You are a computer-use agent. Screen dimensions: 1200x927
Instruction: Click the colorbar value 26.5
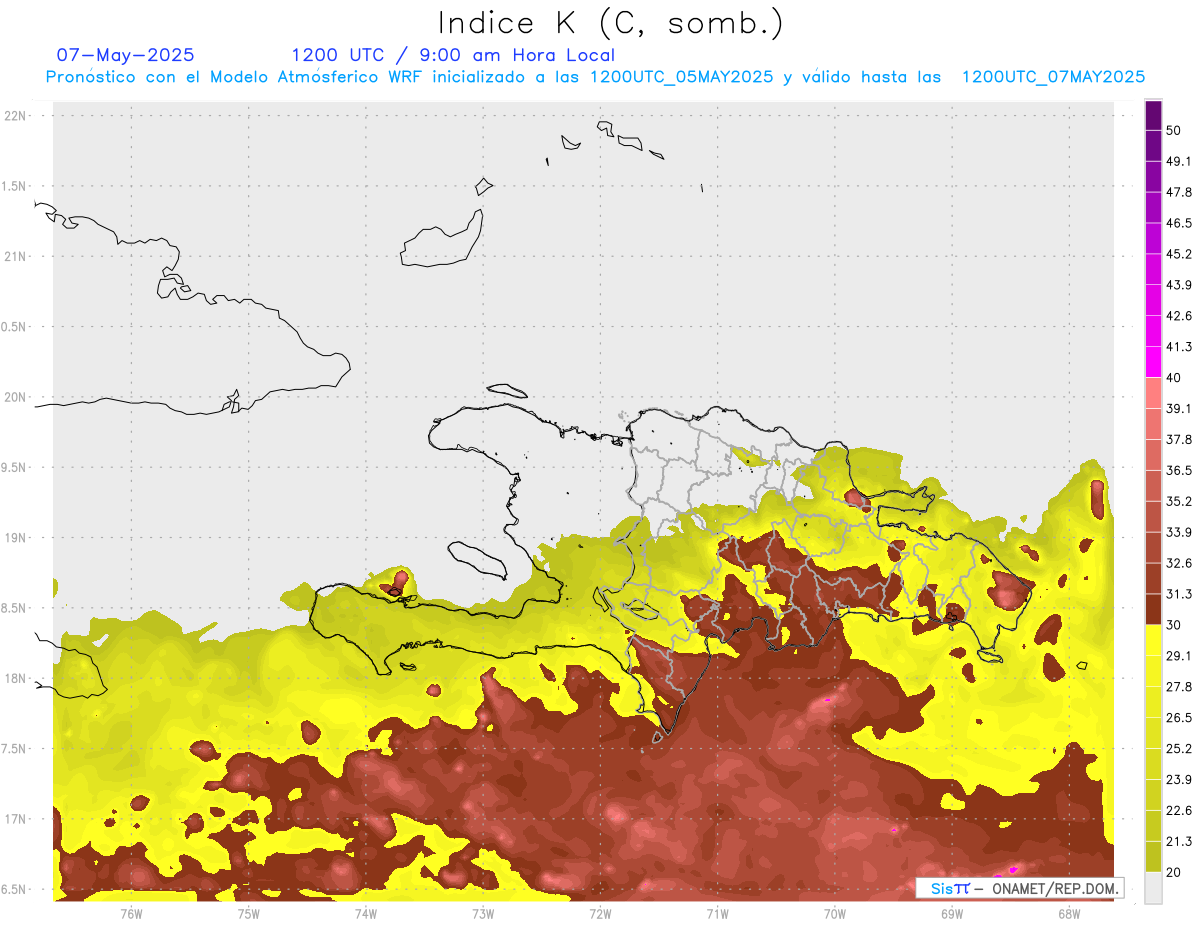click(x=1179, y=718)
